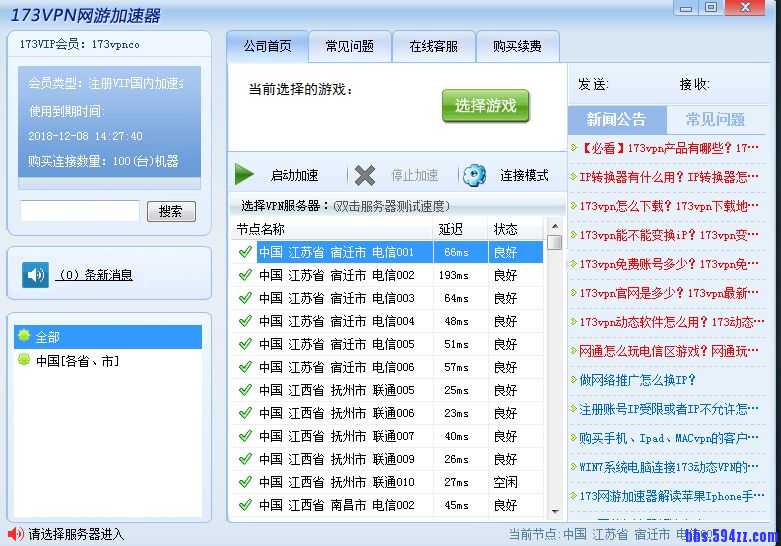Click checkmark icon of 抚州市 联通006 row

245,413
